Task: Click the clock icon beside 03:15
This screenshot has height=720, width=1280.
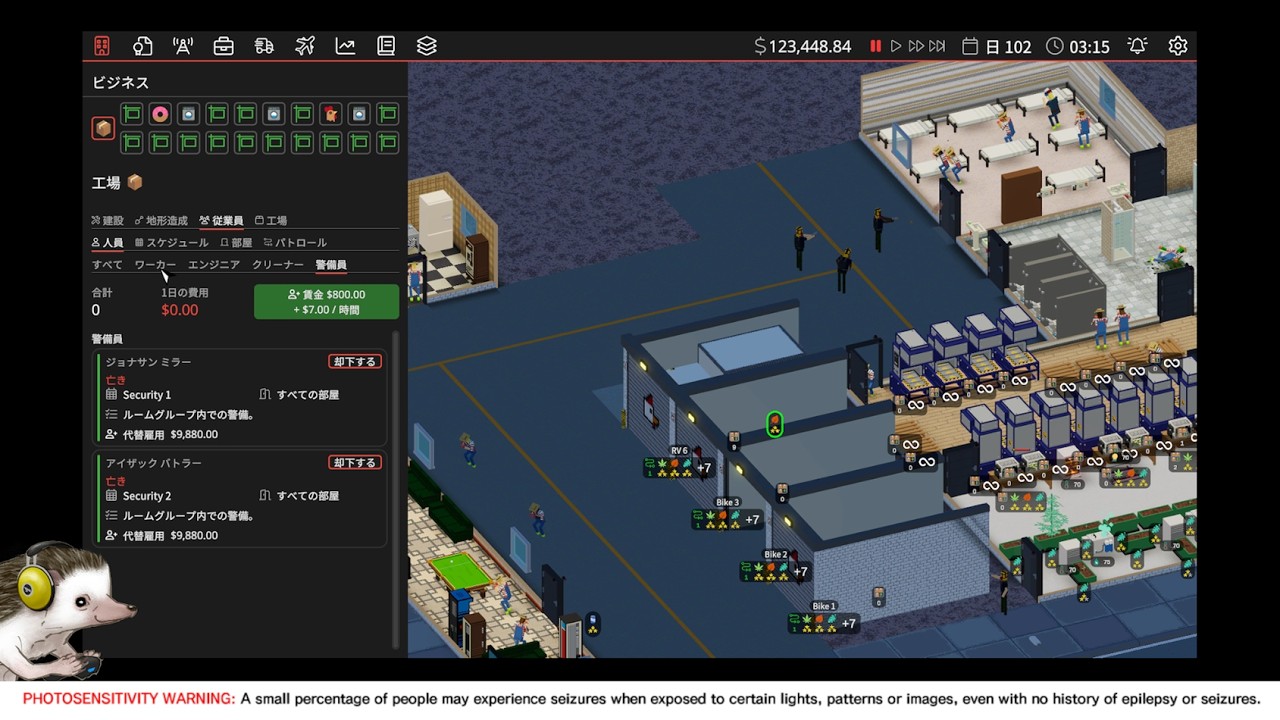Action: 1055,46
